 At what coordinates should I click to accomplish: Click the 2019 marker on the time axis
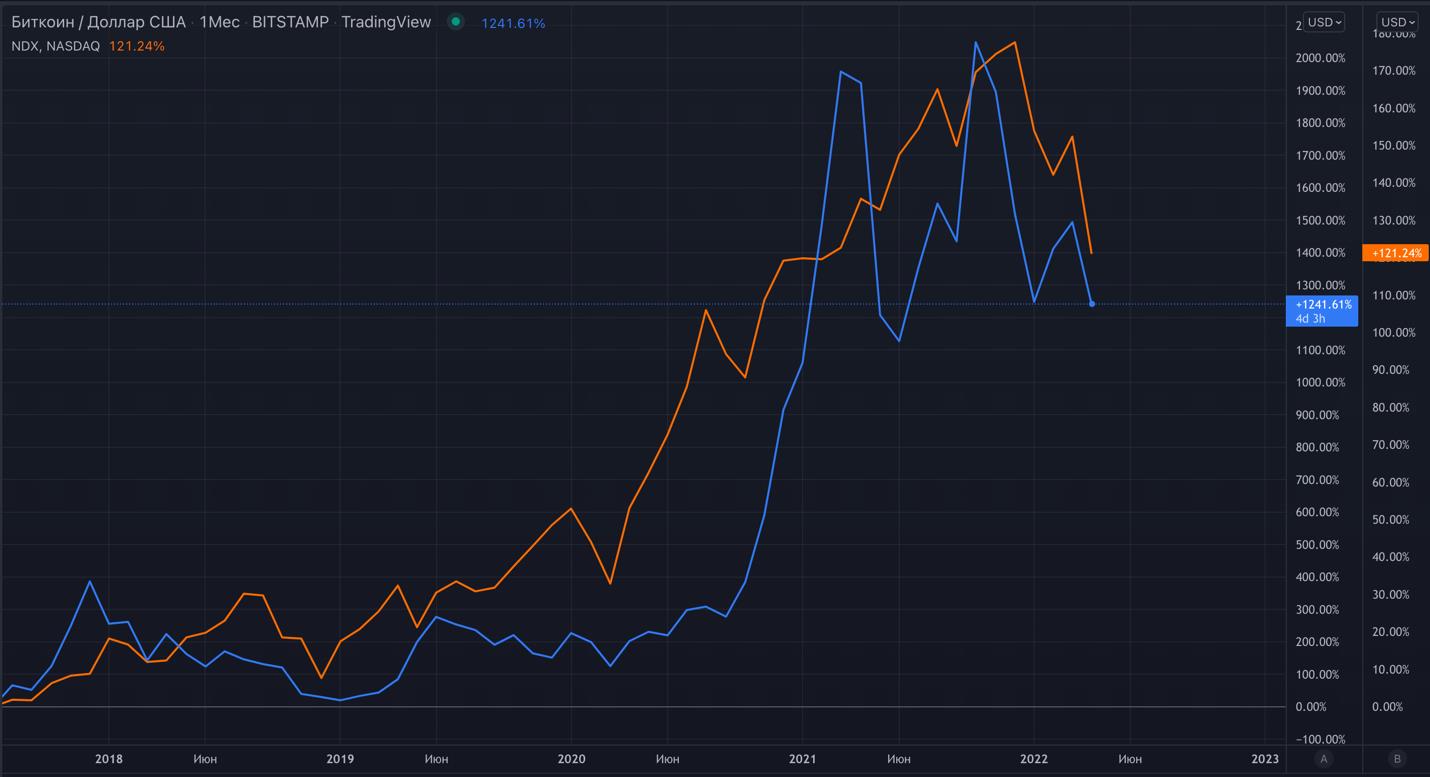(x=340, y=759)
